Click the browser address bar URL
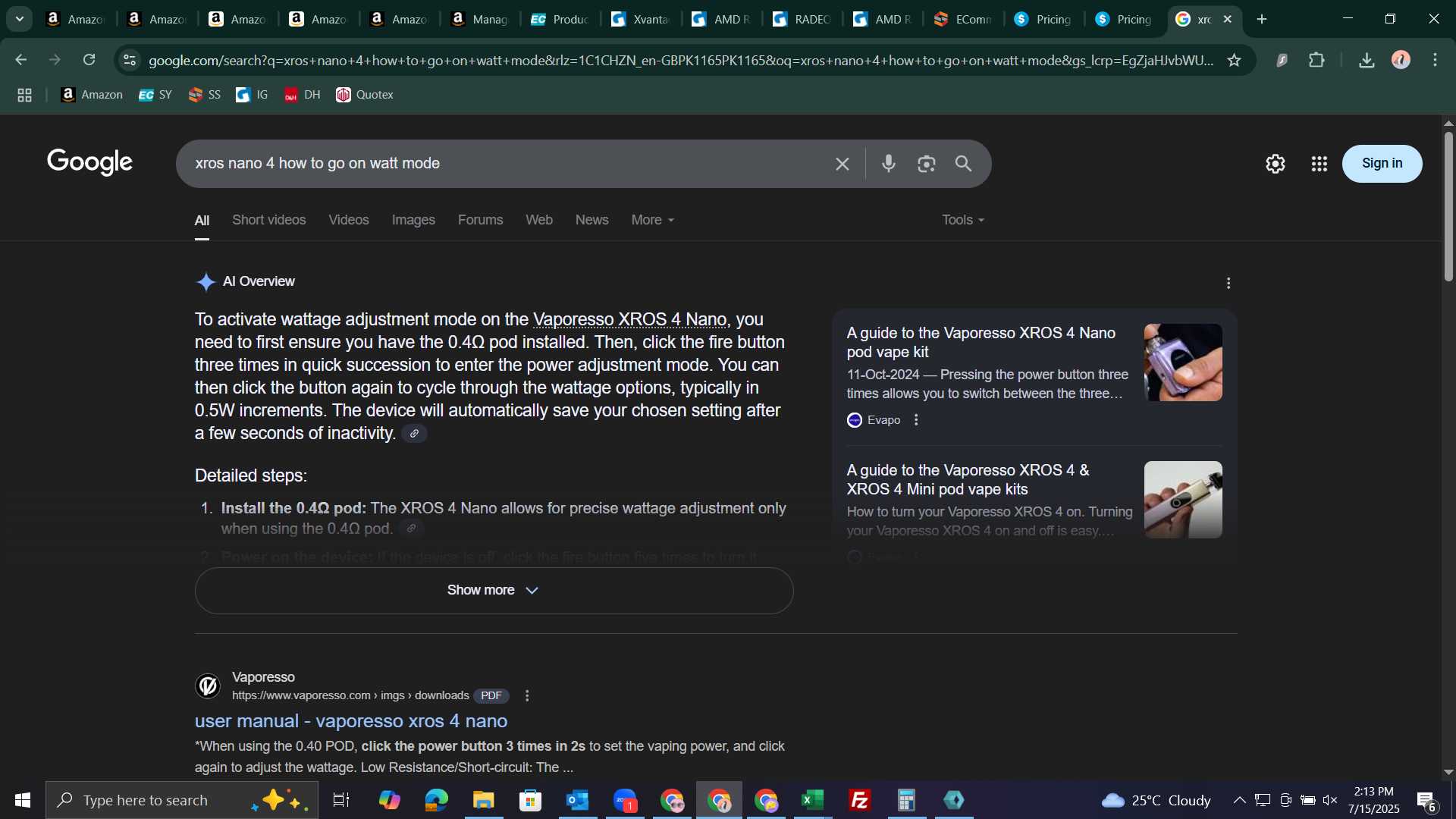The image size is (1456, 819). tap(680, 60)
